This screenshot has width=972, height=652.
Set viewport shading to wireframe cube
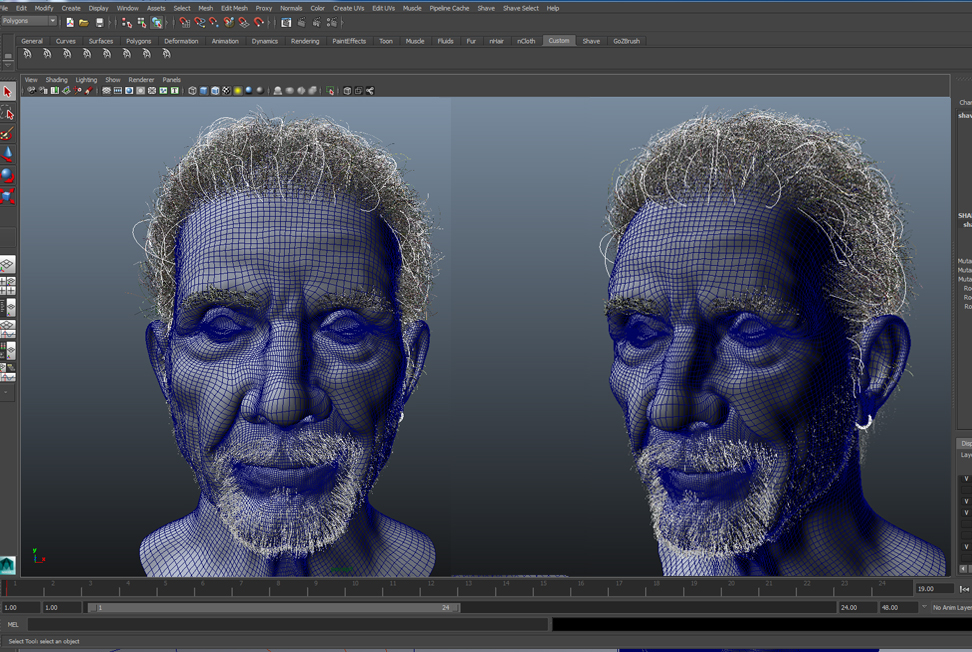point(192,90)
